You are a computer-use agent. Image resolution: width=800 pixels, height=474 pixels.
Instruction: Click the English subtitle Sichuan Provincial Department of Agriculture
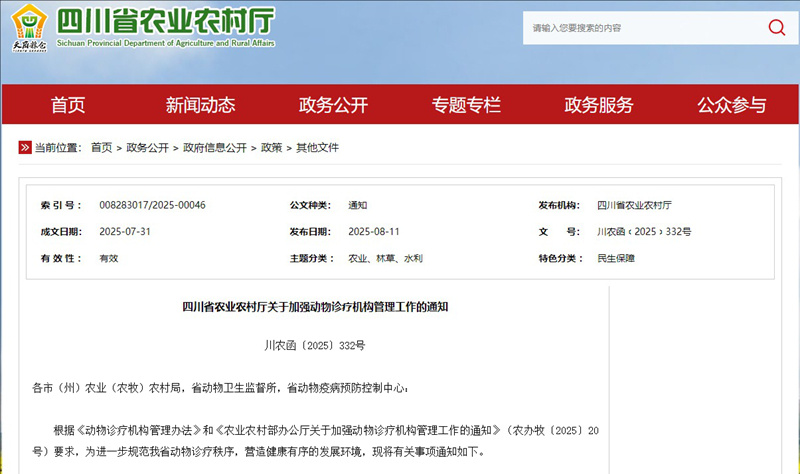[x=165, y=43]
